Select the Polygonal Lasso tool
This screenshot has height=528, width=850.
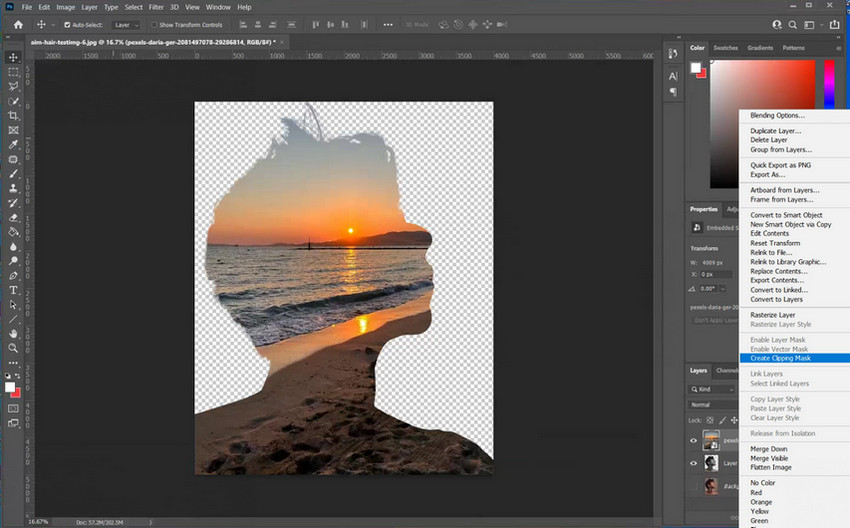pos(13,87)
